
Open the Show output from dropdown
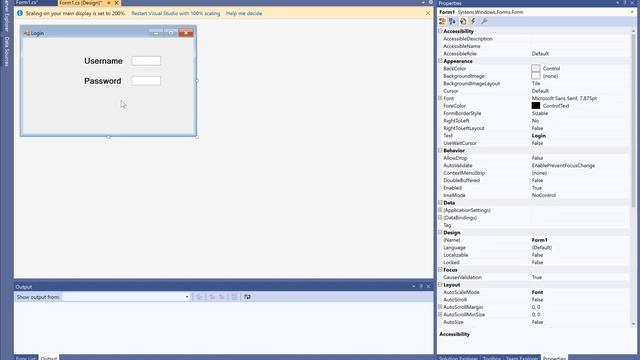pyautogui.click(x=187, y=297)
